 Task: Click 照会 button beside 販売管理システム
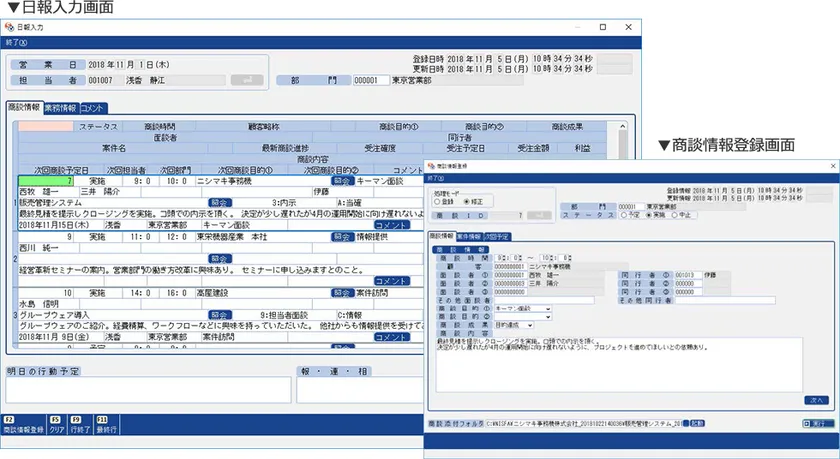tap(220, 203)
